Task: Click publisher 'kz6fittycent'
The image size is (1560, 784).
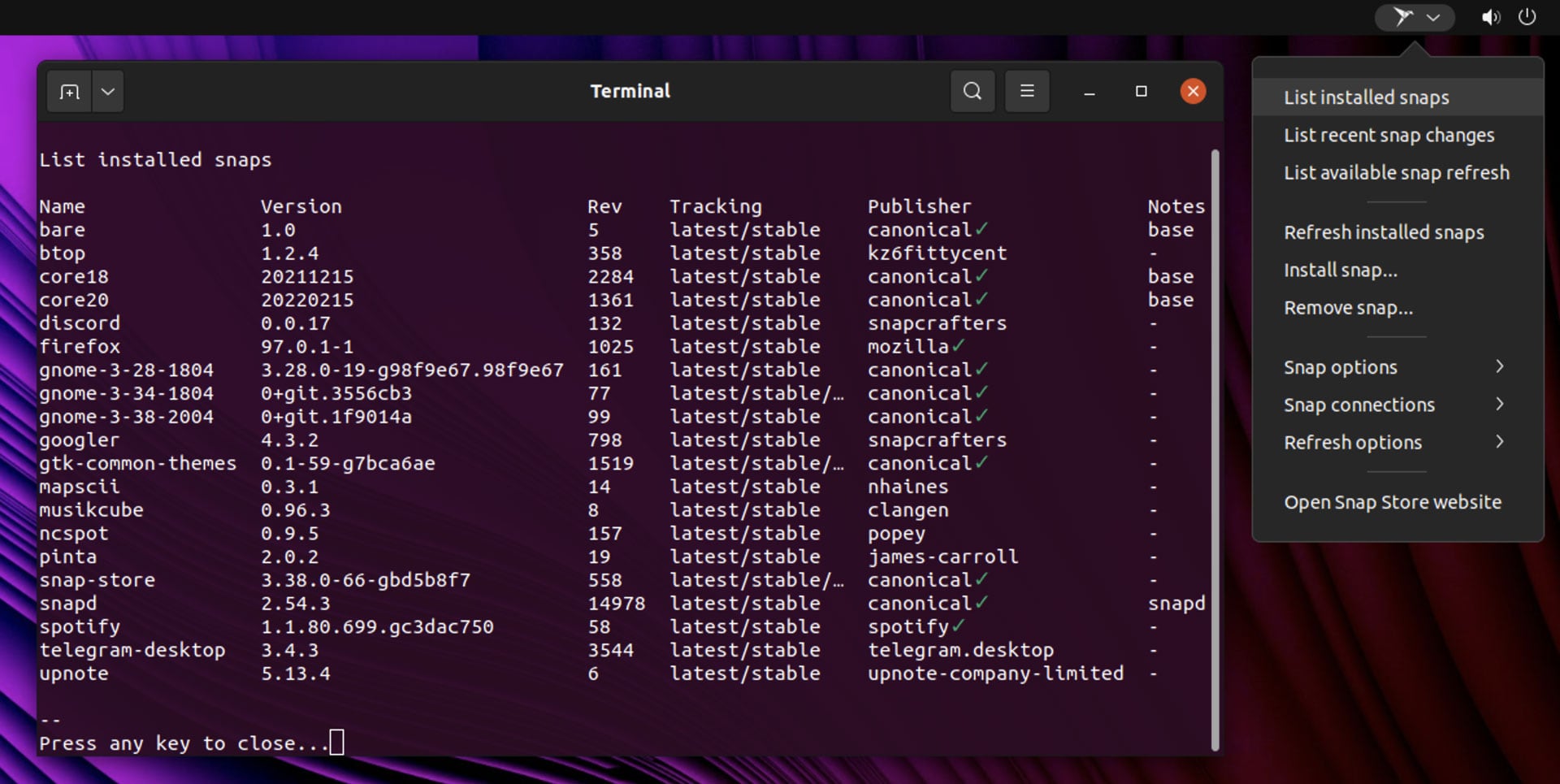Action: pyautogui.click(x=938, y=253)
